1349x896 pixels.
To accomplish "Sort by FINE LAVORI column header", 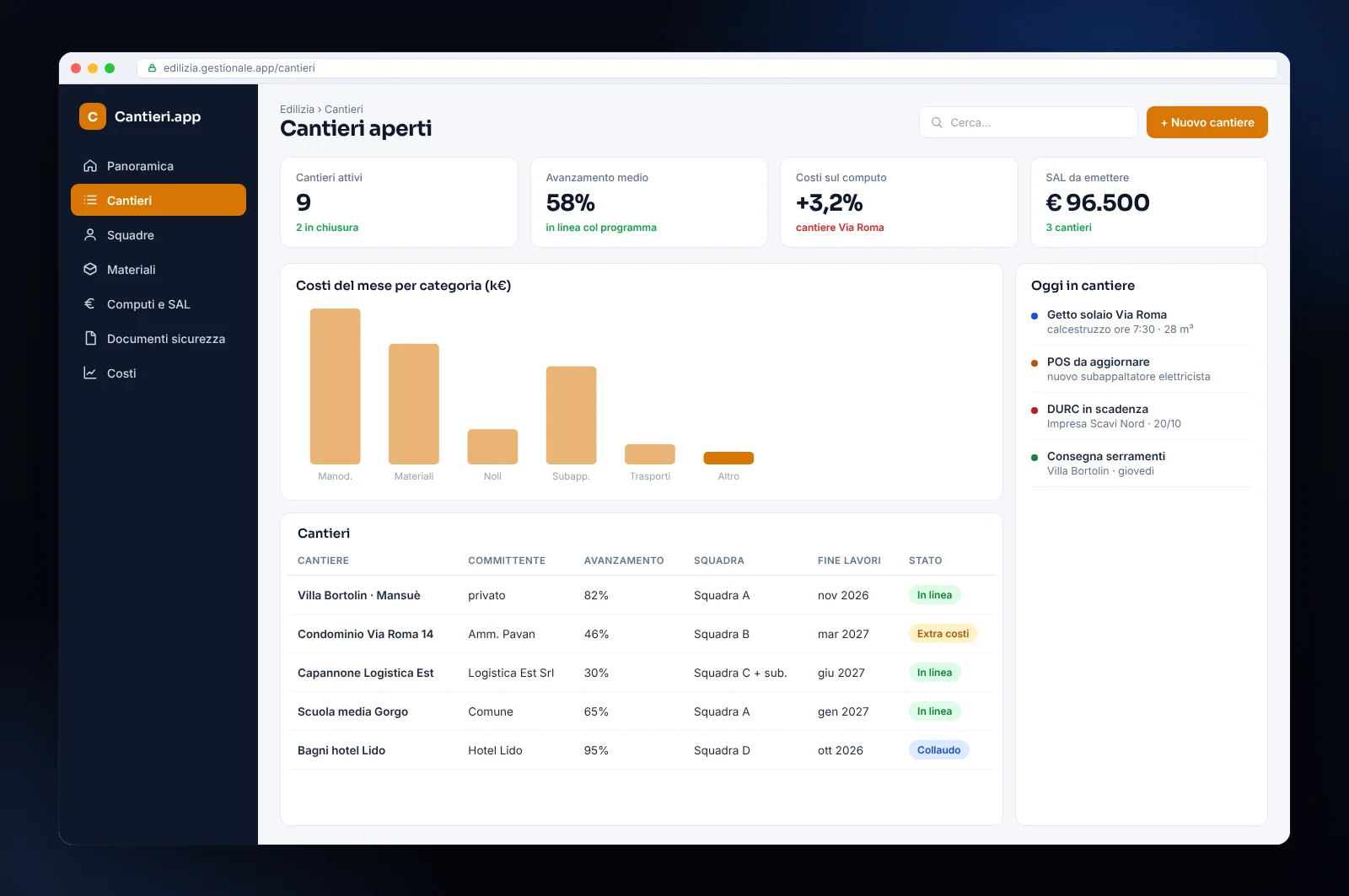I will [x=849, y=561].
